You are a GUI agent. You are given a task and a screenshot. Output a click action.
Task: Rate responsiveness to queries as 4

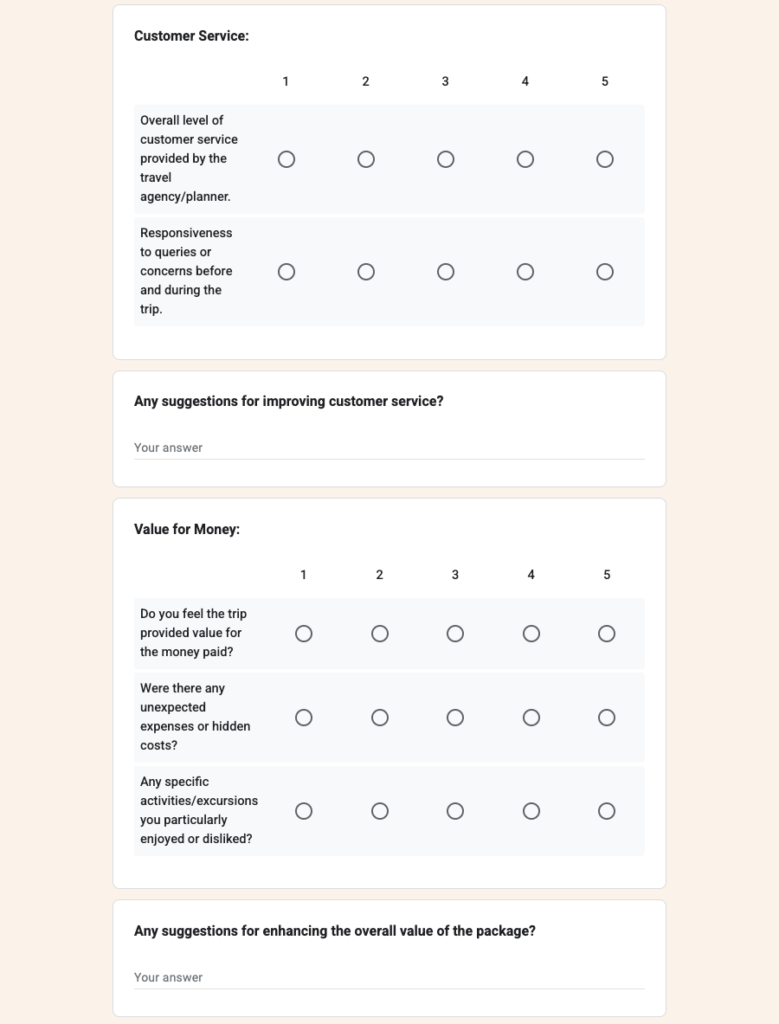coord(525,271)
